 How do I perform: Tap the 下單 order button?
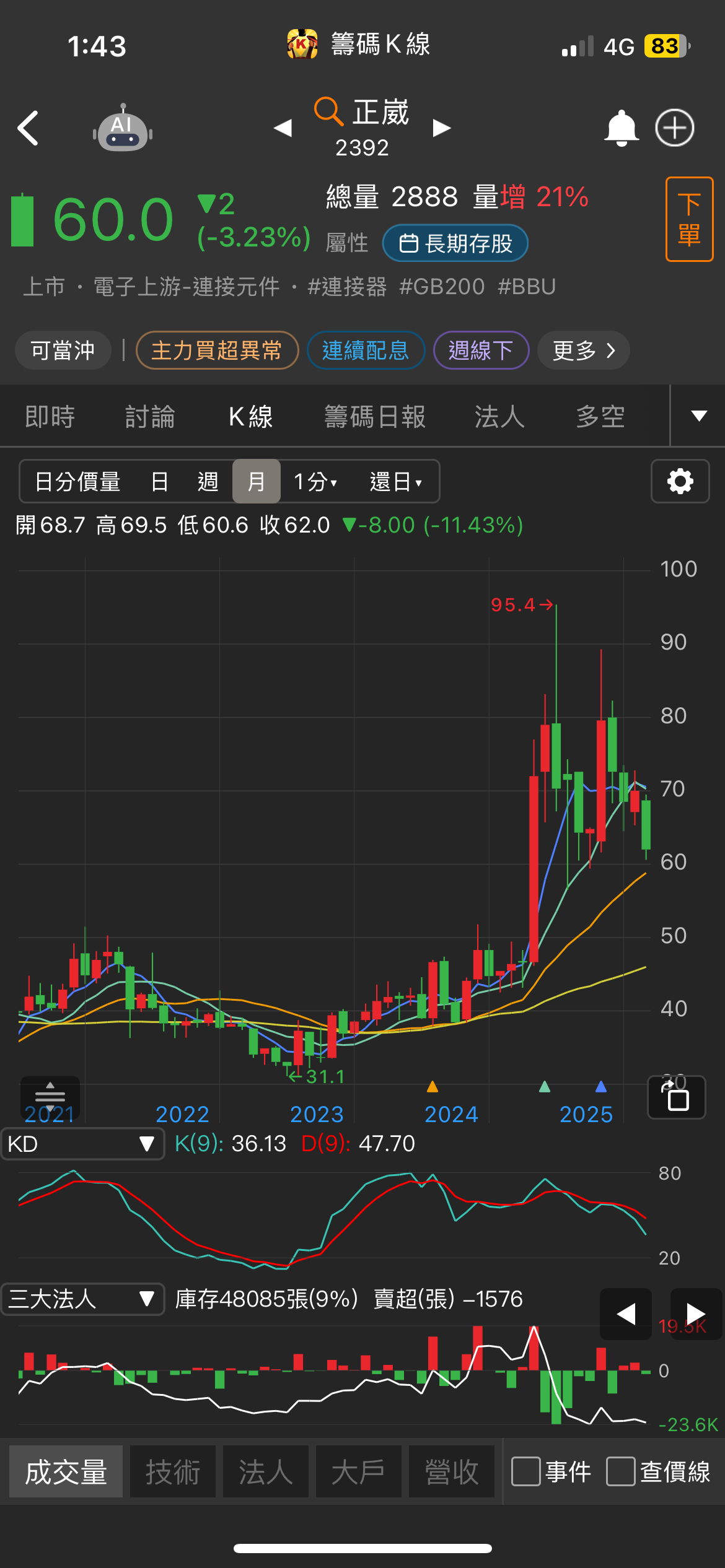pyautogui.click(x=689, y=219)
